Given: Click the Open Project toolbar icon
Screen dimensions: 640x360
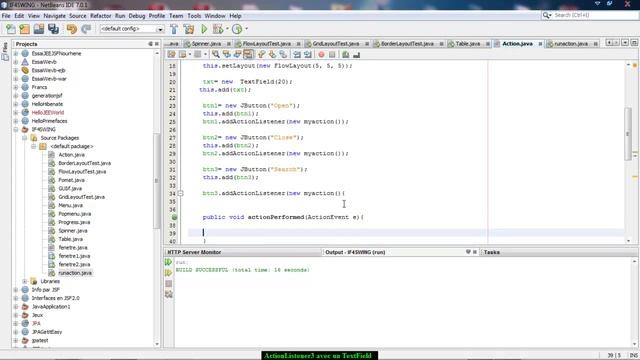Looking at the screenshot, I should (39, 29).
